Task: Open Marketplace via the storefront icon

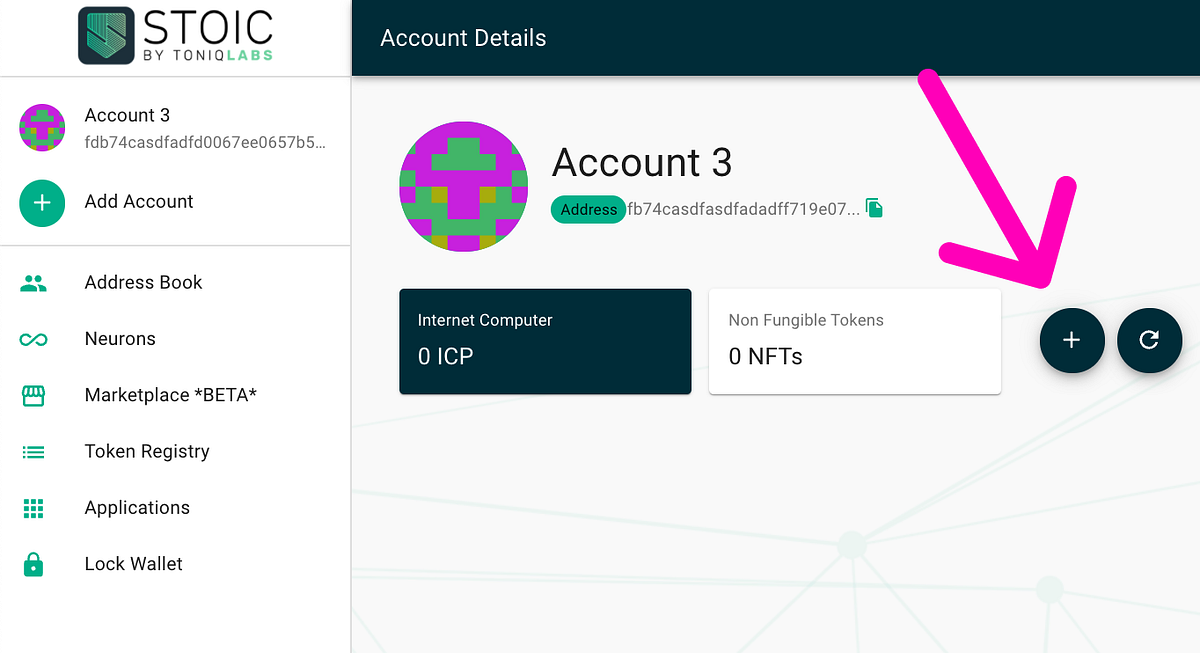Action: 33,394
